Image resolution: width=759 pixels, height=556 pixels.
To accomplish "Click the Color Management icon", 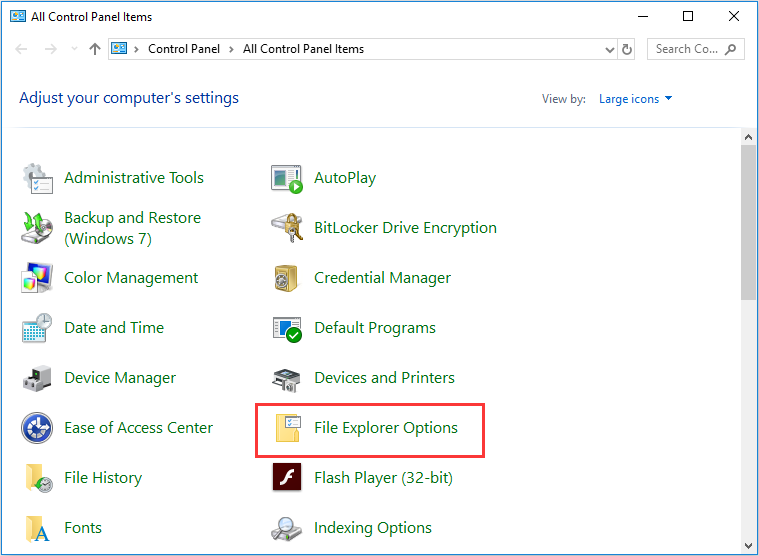I will tap(37, 278).
